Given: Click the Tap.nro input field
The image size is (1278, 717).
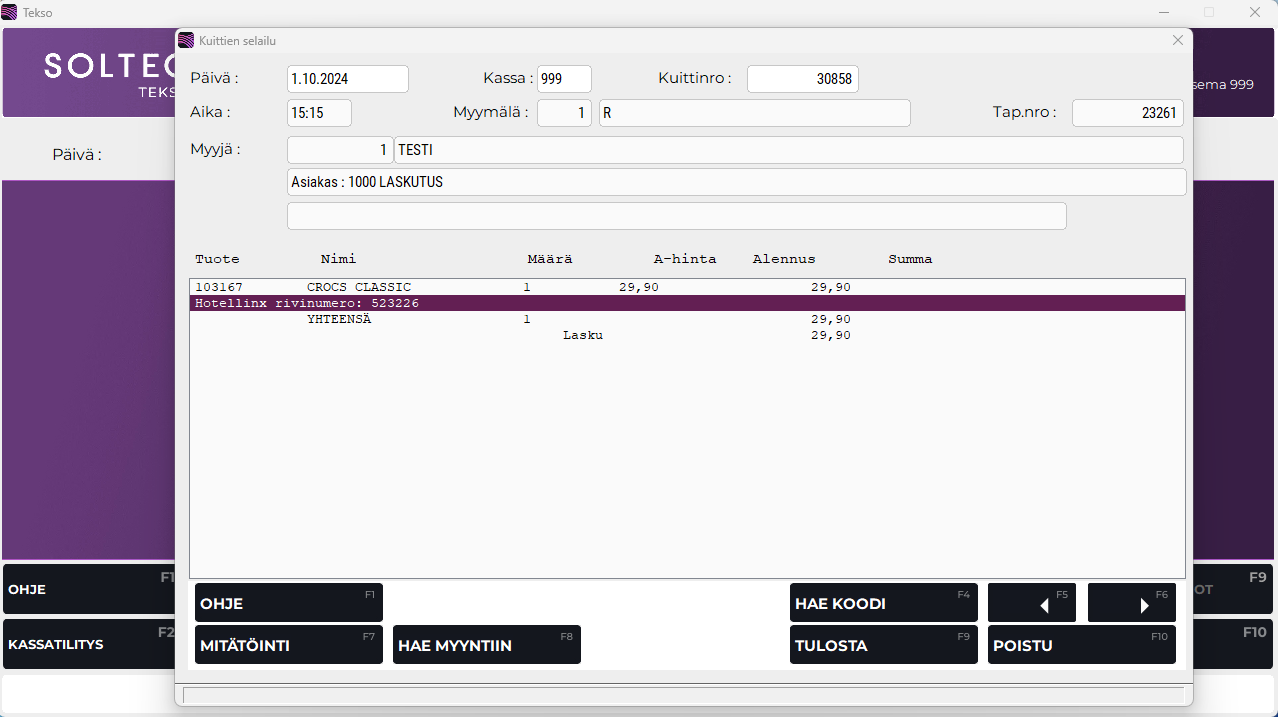Looking at the screenshot, I should click(x=1127, y=113).
